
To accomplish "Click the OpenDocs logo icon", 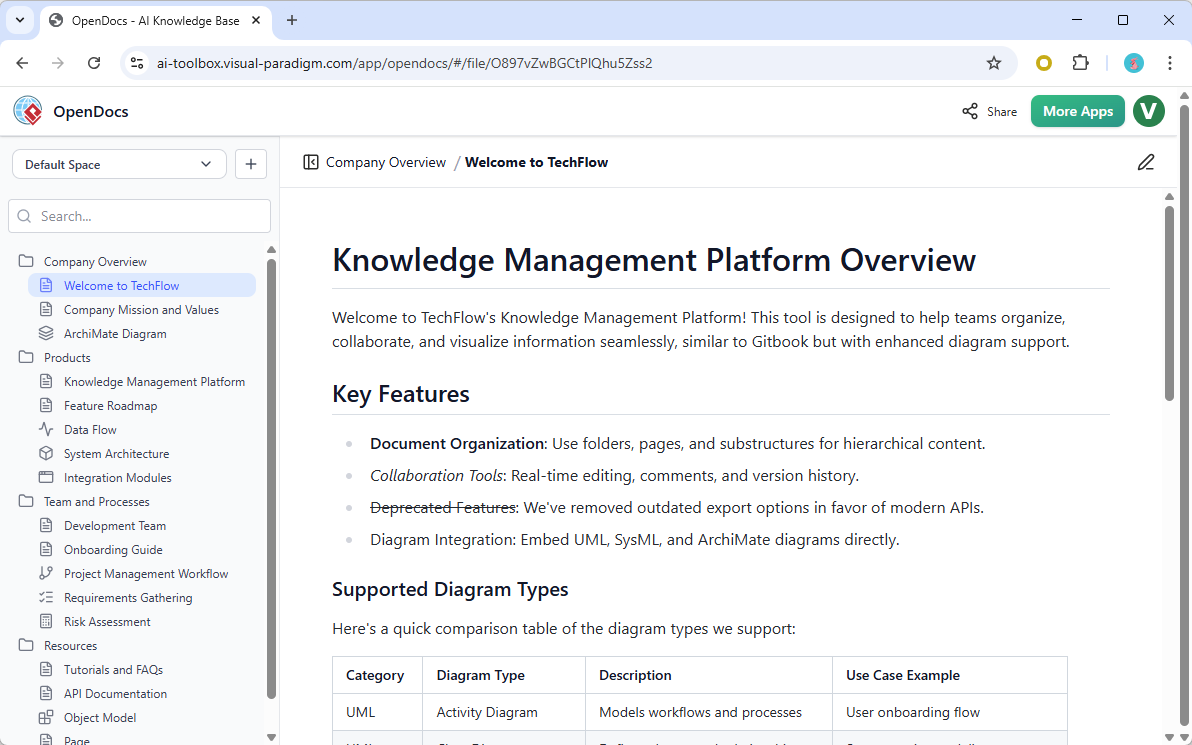I will tap(27, 111).
